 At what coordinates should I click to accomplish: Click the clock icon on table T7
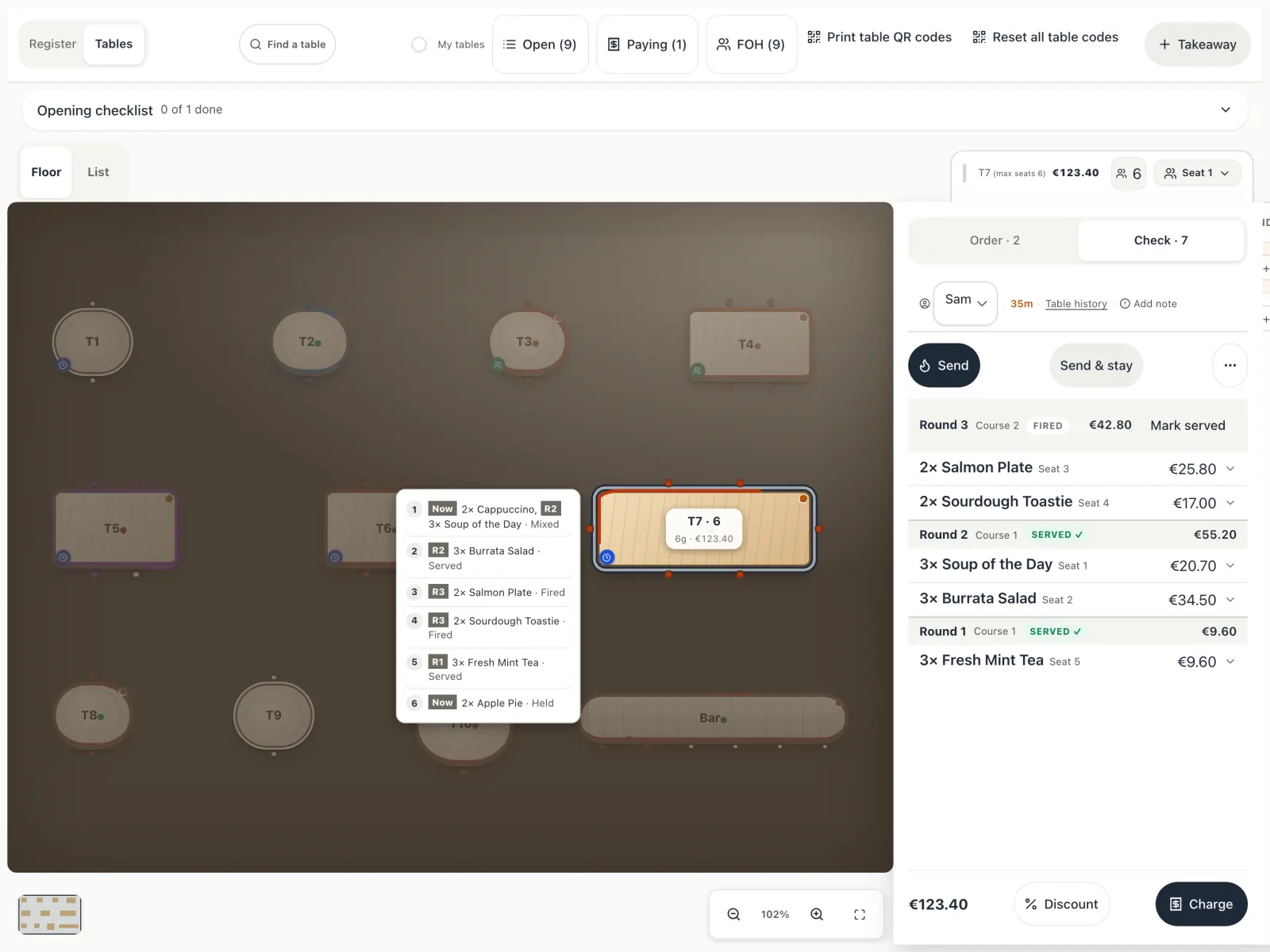point(606,557)
